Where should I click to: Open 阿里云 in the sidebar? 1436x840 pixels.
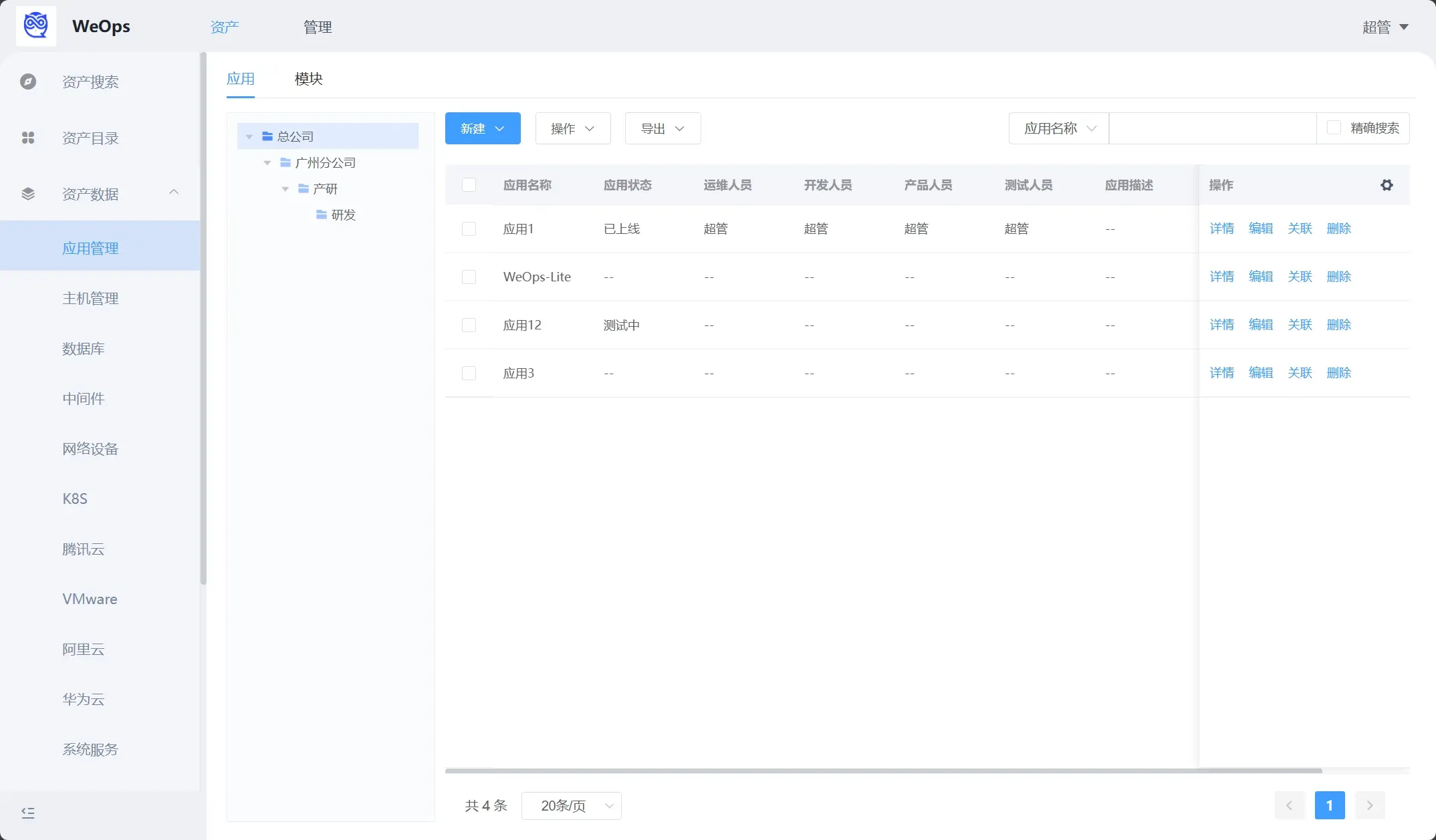[x=100, y=649]
